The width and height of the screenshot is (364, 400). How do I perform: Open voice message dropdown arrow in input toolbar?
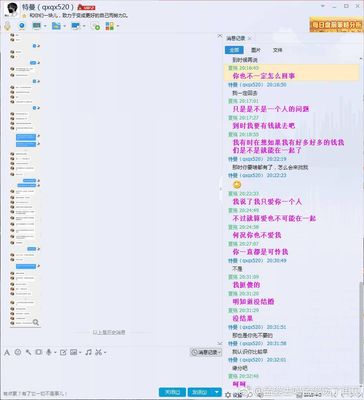(55, 352)
